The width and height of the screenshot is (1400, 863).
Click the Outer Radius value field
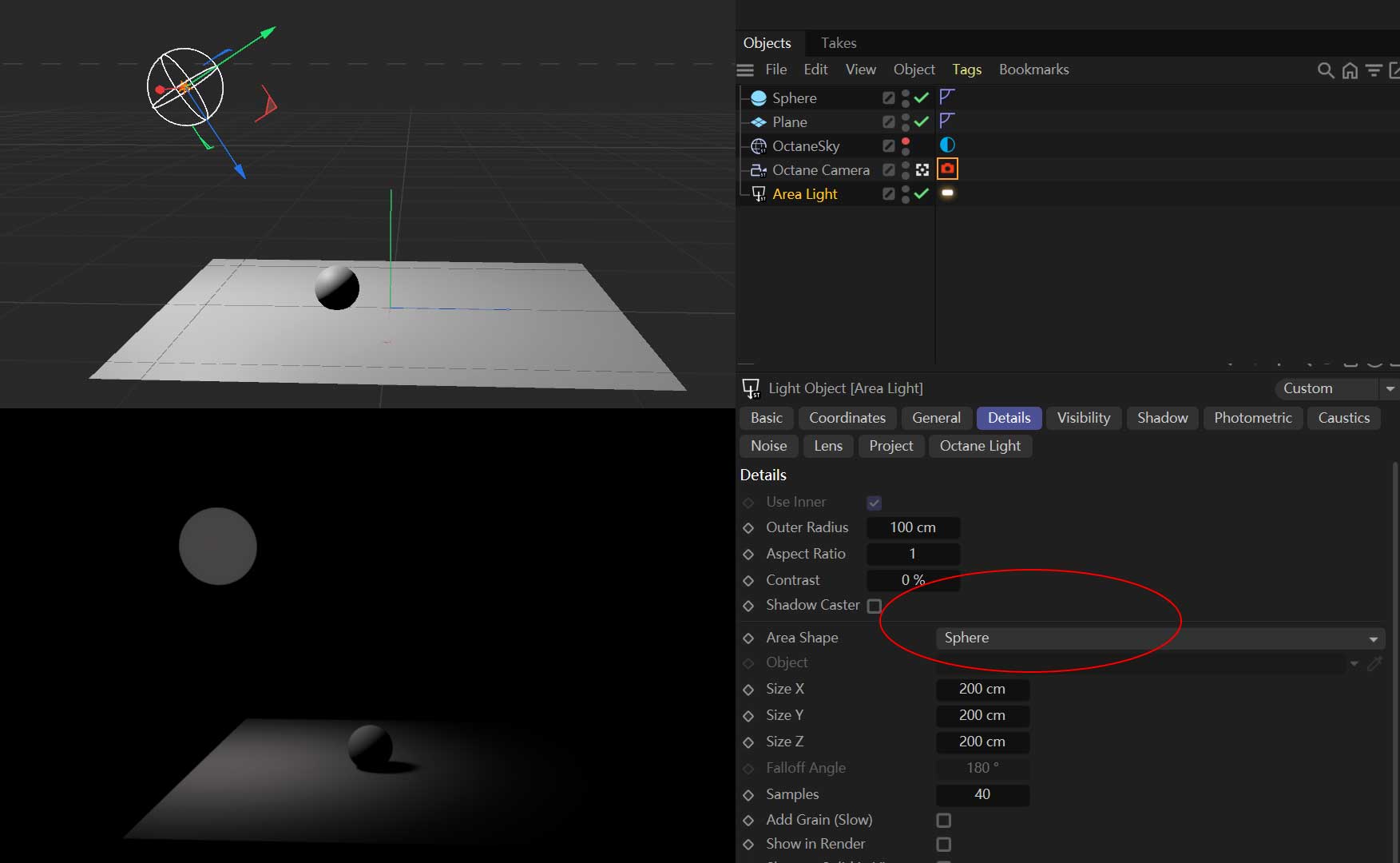[x=913, y=528]
